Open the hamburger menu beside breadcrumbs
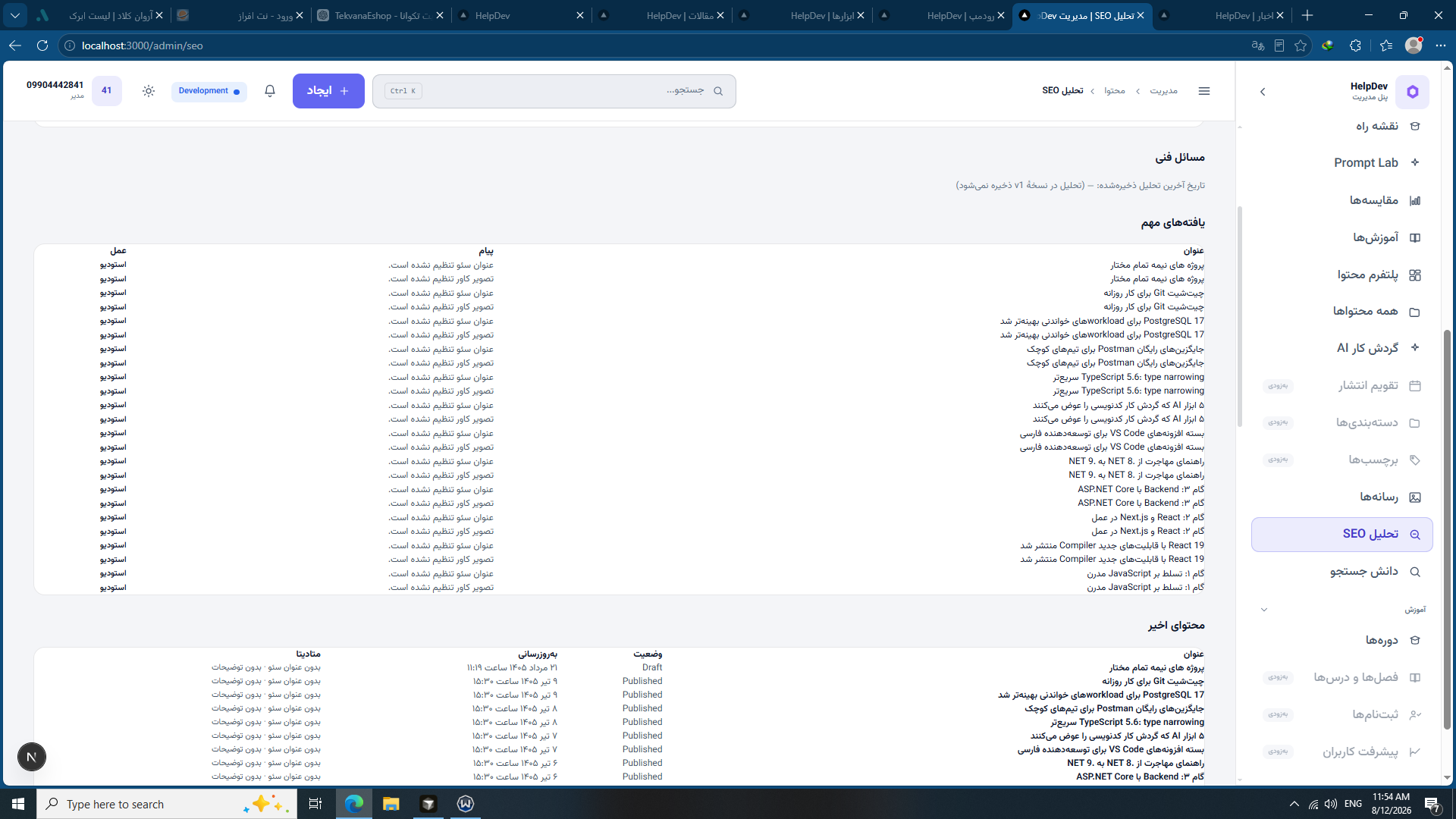This screenshot has height=819, width=1456. point(1204,91)
